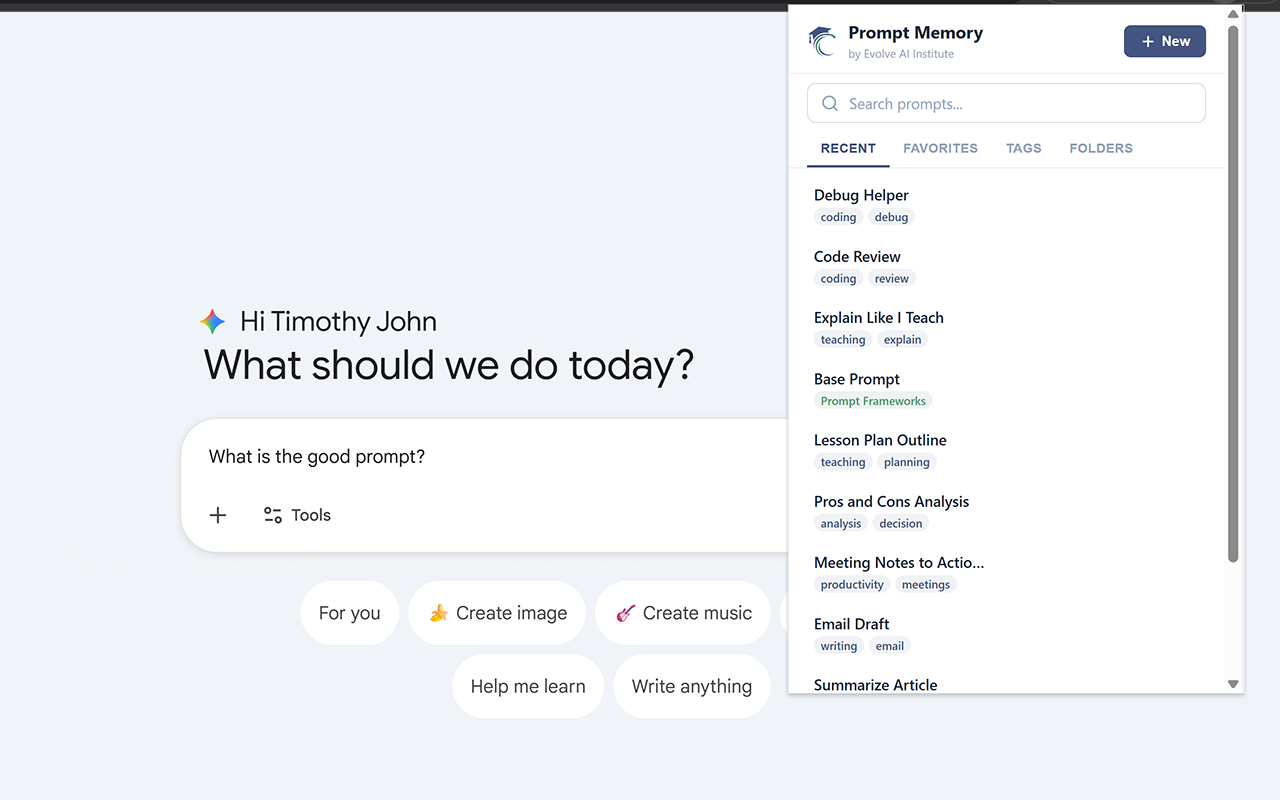The width and height of the screenshot is (1280, 800).
Task: Click the sparkle icon next to Hi Timothy John
Action: coord(212,321)
